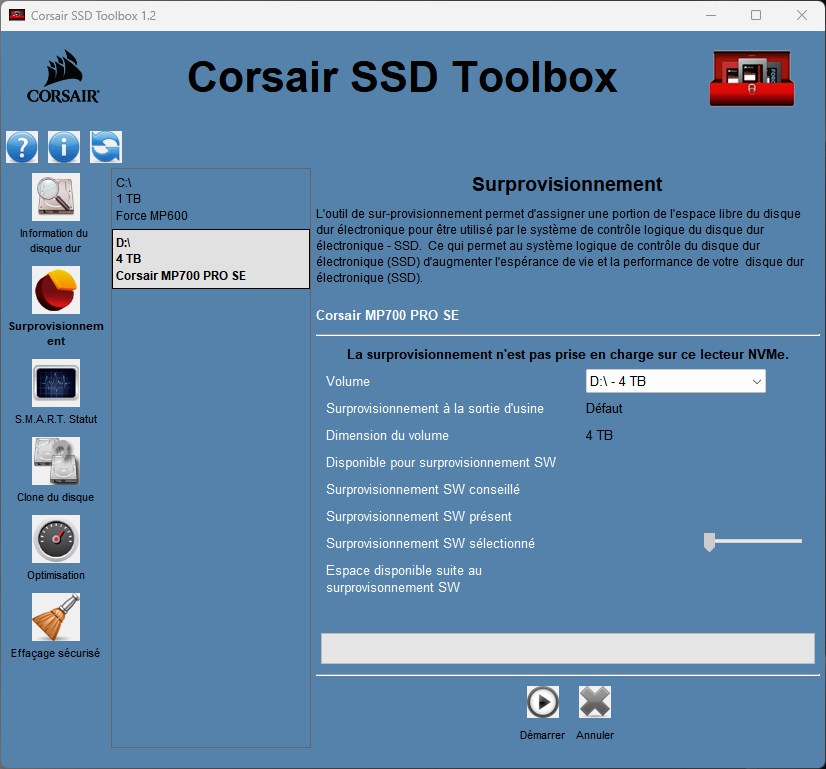Click the app icon in title bar
This screenshot has height=769, width=826.
coord(17,15)
